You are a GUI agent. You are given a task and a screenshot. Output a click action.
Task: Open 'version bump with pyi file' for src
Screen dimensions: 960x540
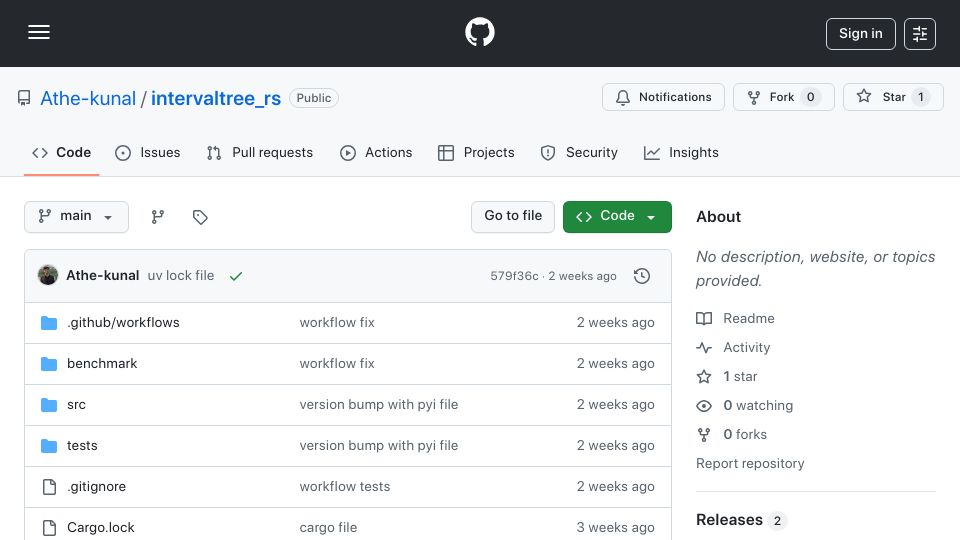[x=378, y=405]
